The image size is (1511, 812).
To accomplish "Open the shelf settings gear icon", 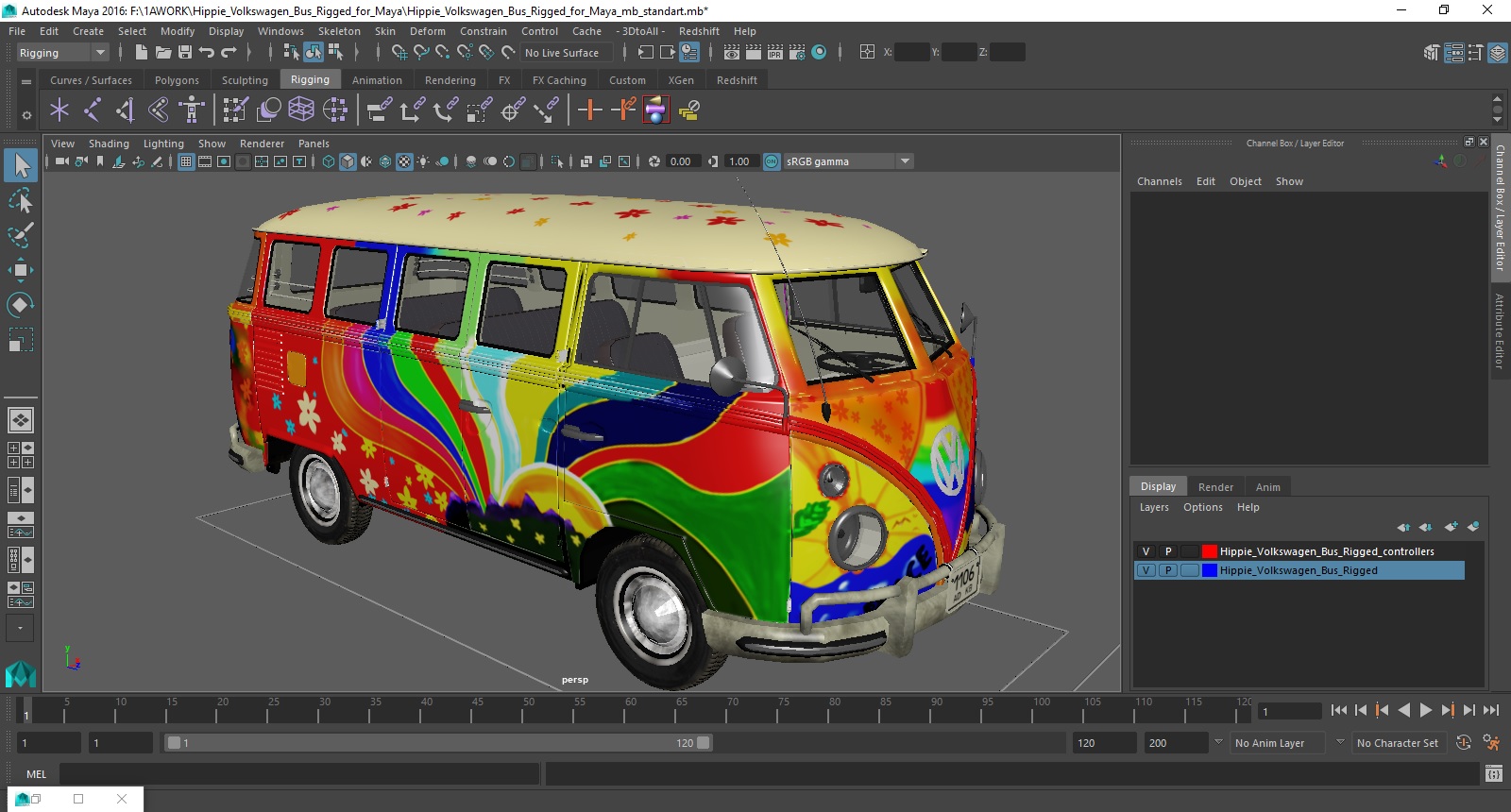I will (26, 115).
